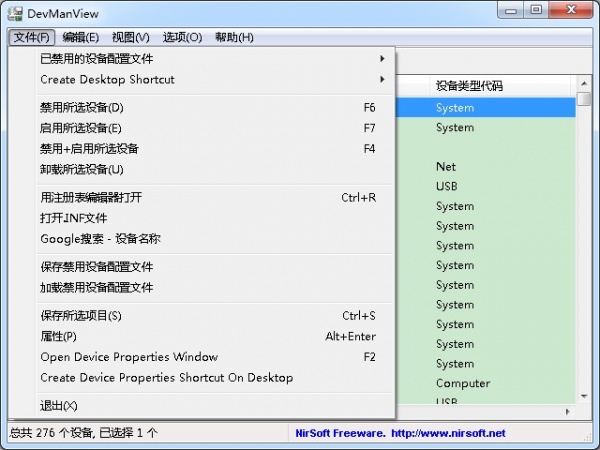Choose 启用所选设备(E) menu entry
The height and width of the screenshot is (450, 600).
tap(81, 128)
